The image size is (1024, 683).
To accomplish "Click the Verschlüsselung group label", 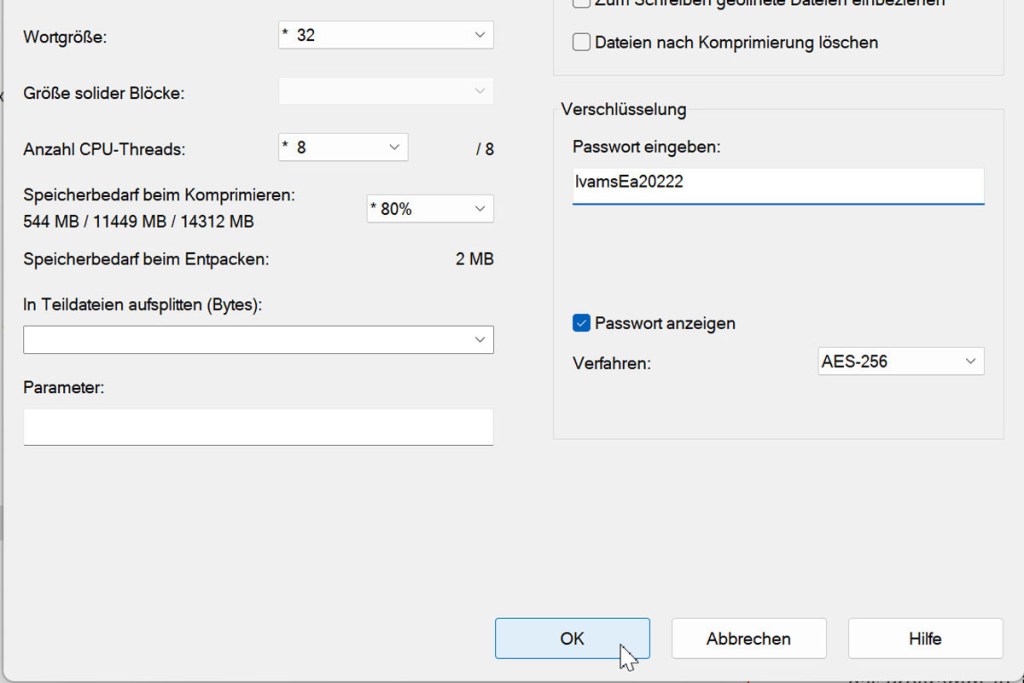I will [624, 110].
